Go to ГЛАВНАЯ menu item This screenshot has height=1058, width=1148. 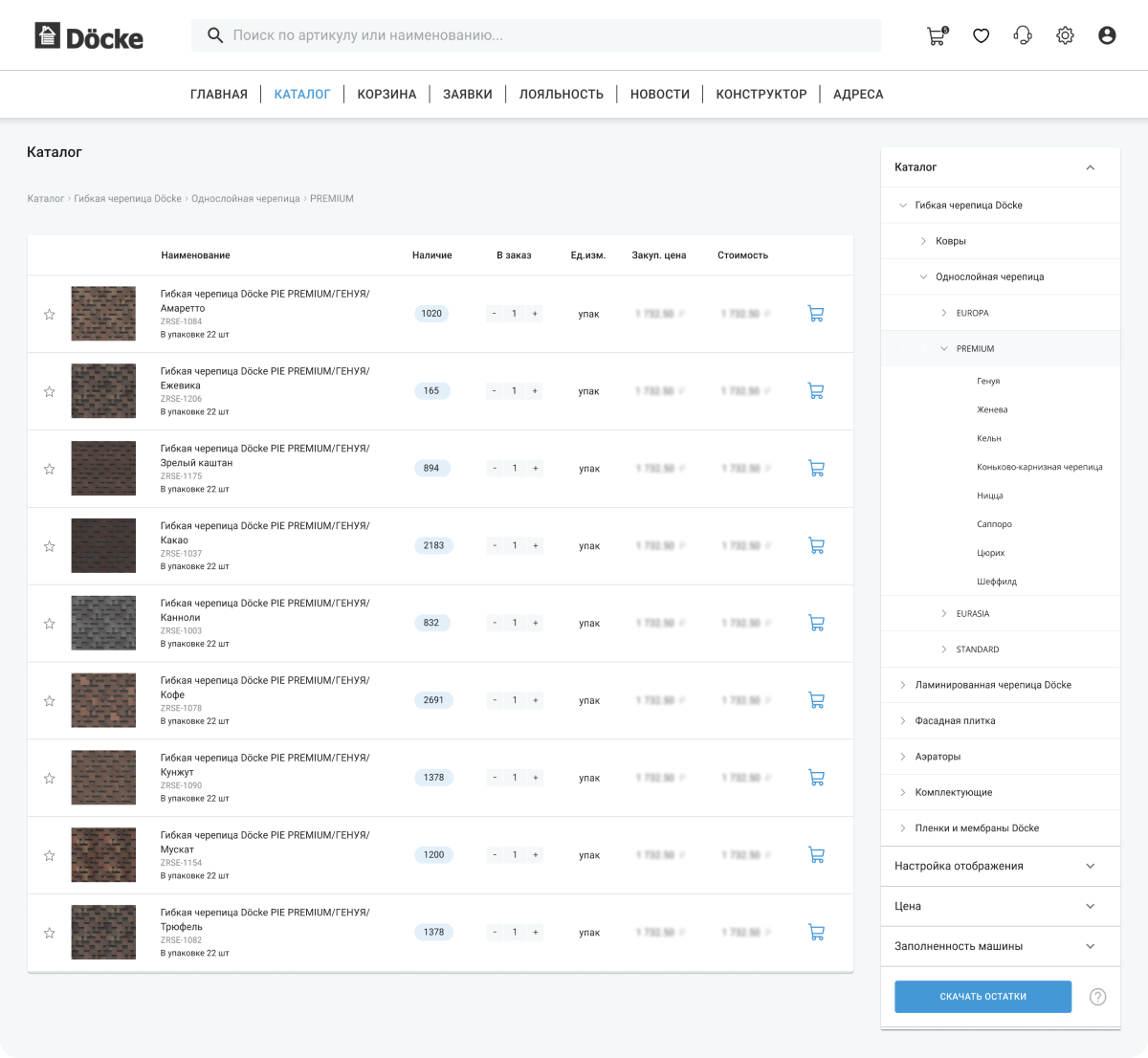point(219,94)
